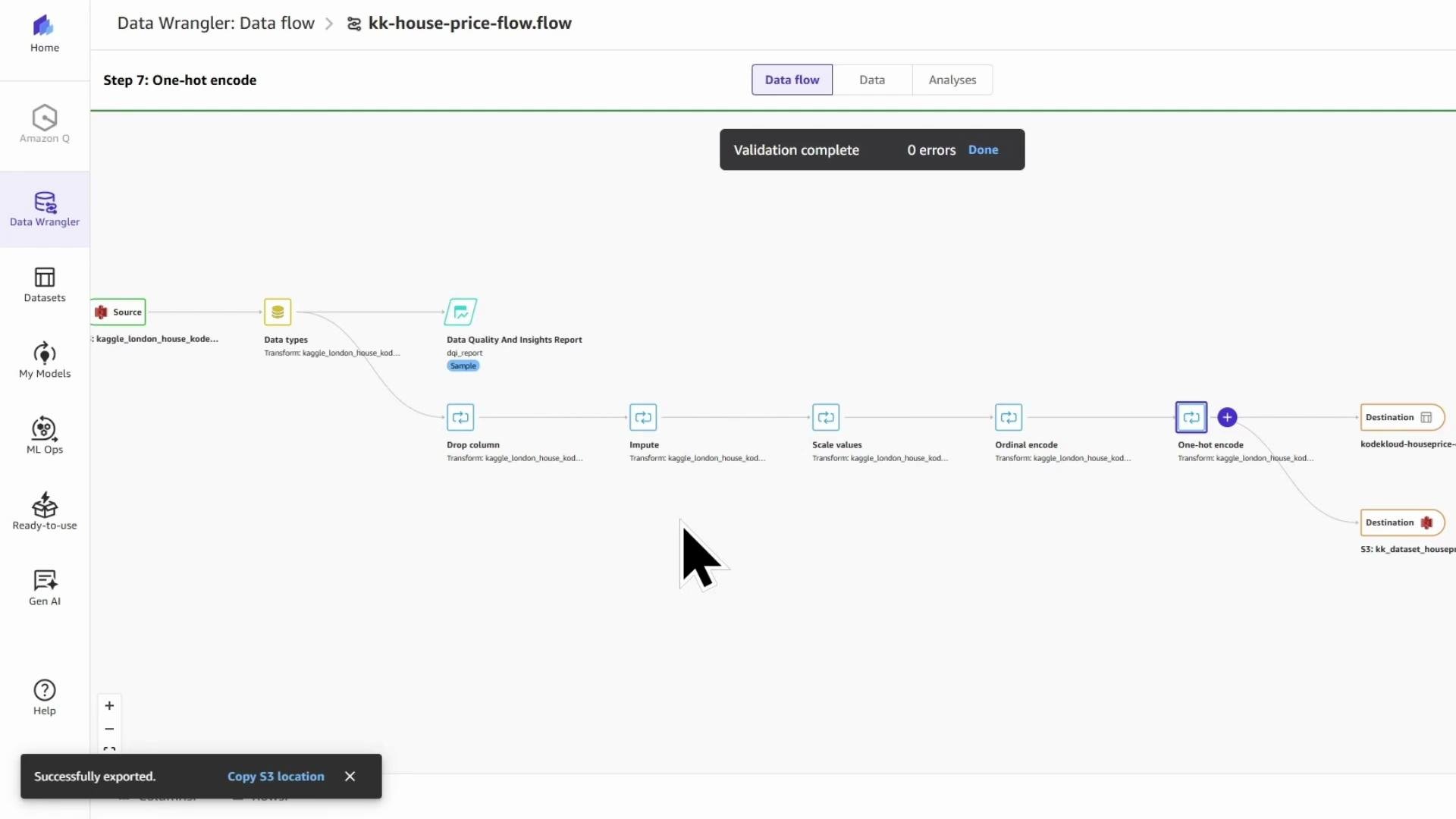
Task: Click Data Wrangler: Data flow breadcrumb
Action: (x=215, y=24)
